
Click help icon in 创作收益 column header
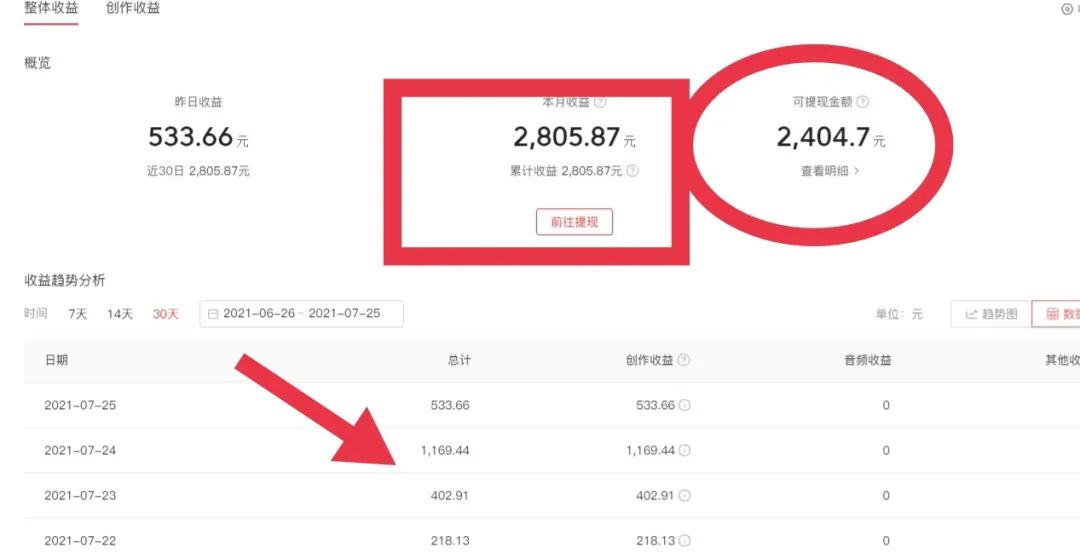(684, 360)
